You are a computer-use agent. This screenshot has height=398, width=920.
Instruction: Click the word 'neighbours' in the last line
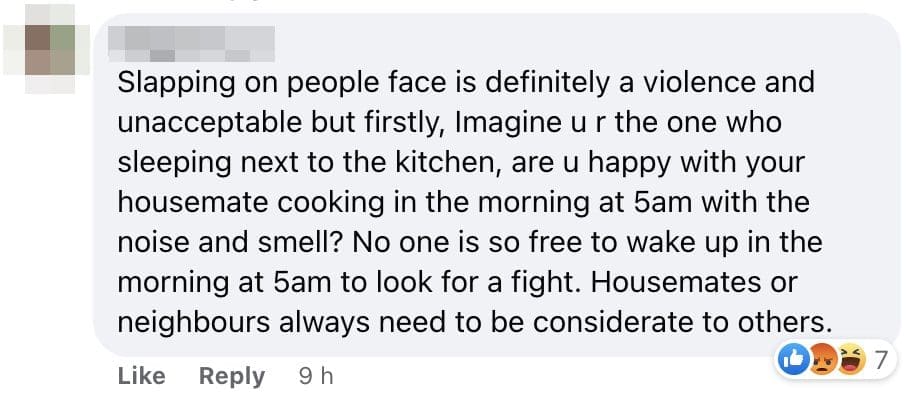194,322
